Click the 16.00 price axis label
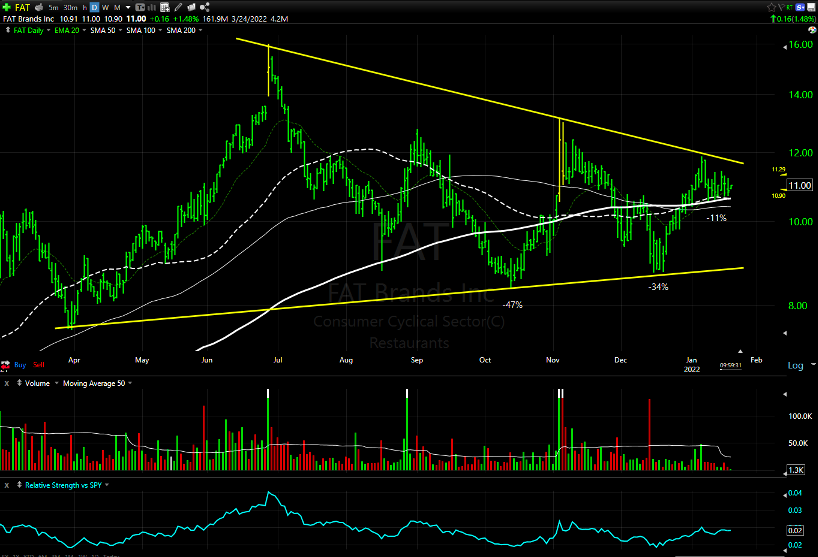This screenshot has width=818, height=557. (801, 45)
